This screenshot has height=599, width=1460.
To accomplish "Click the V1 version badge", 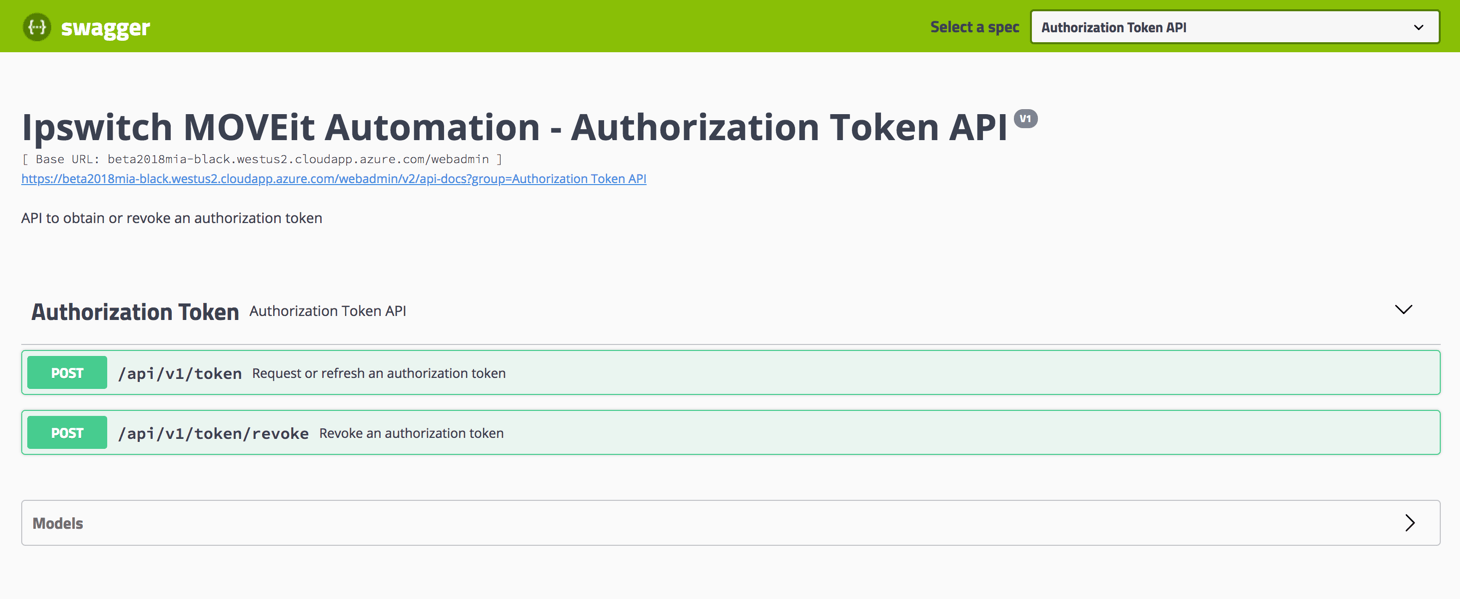I will (x=1026, y=119).
